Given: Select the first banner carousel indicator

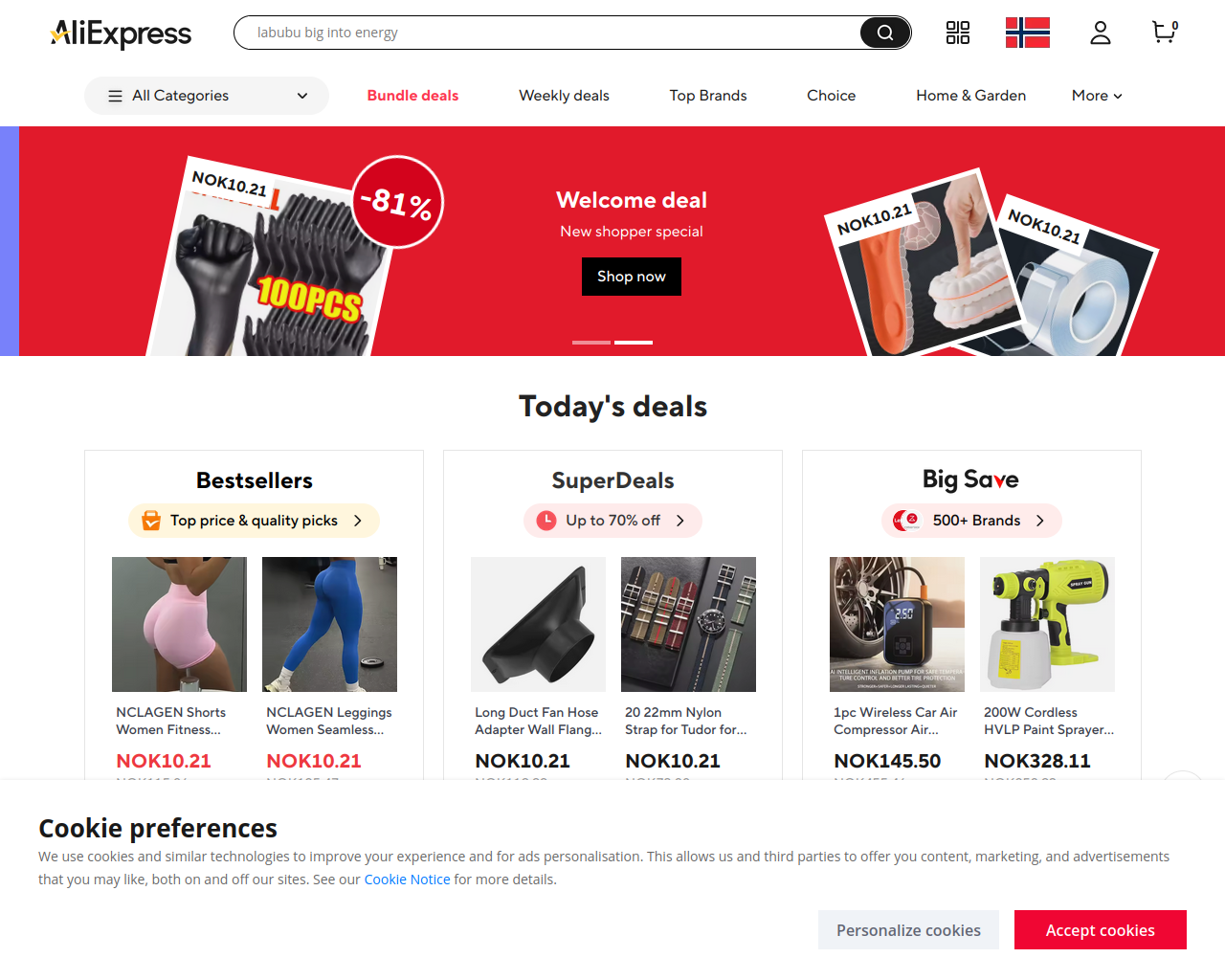Looking at the screenshot, I should click(x=591, y=342).
